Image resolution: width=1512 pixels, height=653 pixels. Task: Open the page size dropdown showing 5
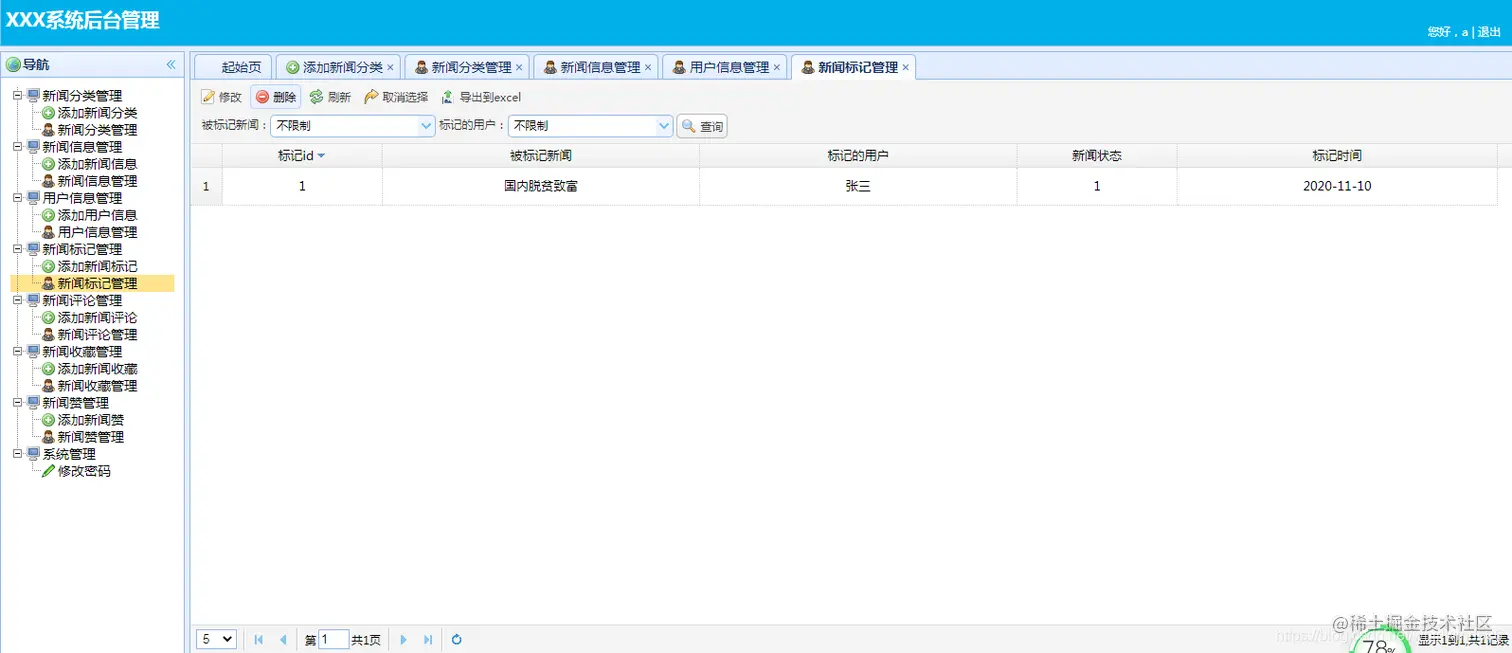[x=216, y=639]
